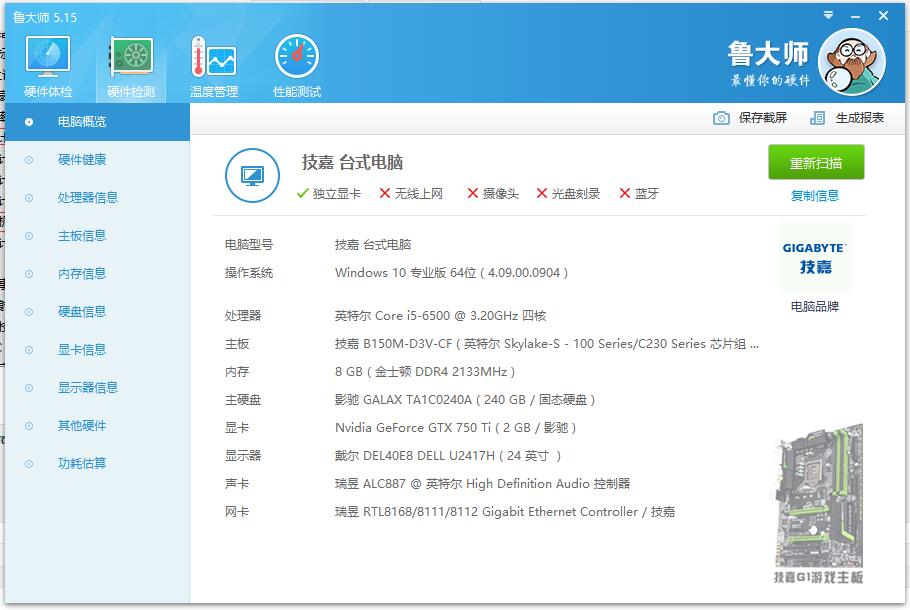Image resolution: width=910 pixels, height=610 pixels.
Task: Open 主板信息 in the sidebar
Action: click(x=97, y=236)
